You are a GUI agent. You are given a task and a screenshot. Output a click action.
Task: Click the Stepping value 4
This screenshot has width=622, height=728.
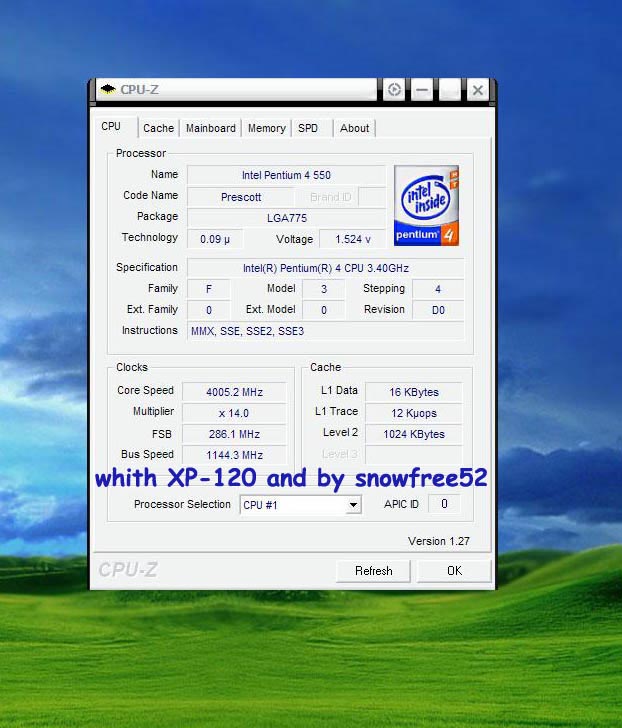(x=438, y=289)
